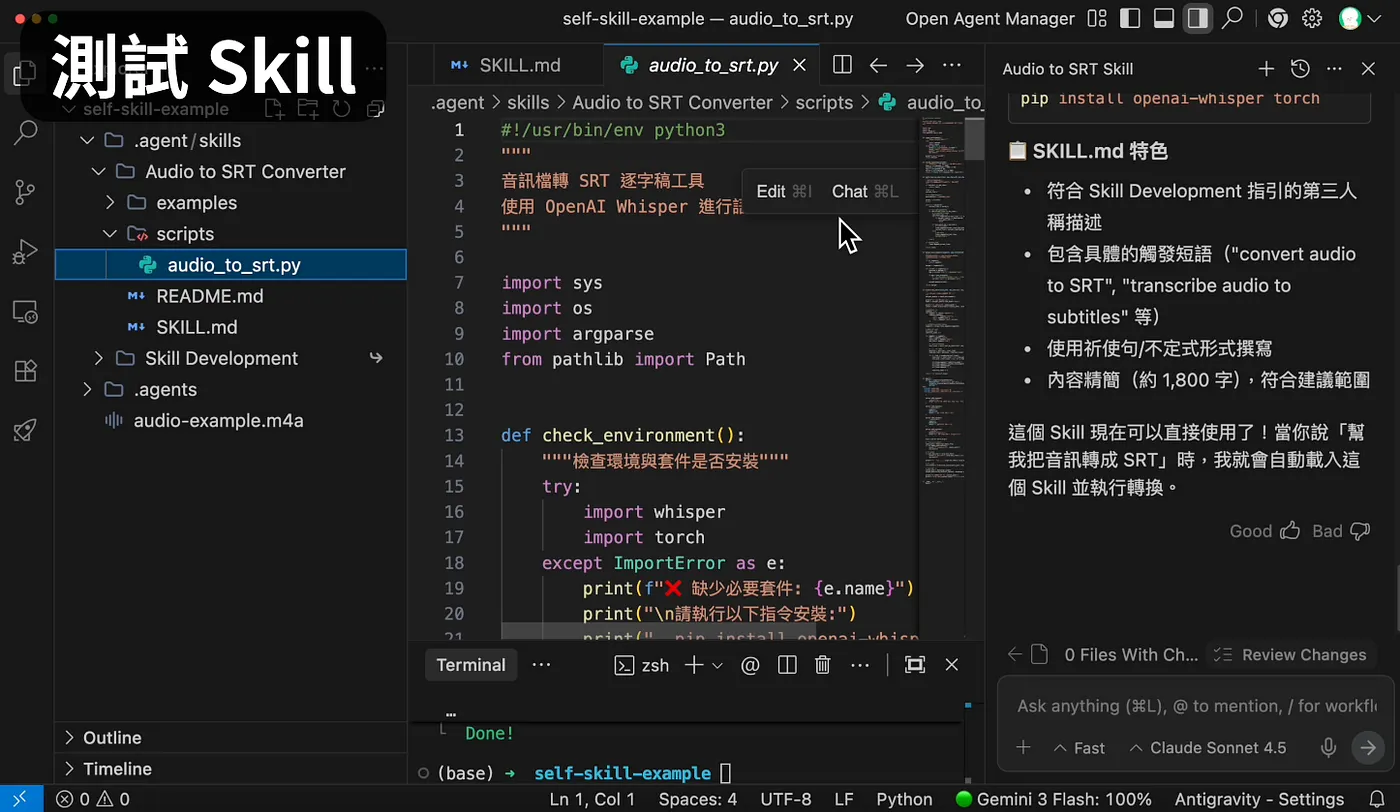Click the Review Changes button
The height and width of the screenshot is (812, 1400).
click(1292, 655)
